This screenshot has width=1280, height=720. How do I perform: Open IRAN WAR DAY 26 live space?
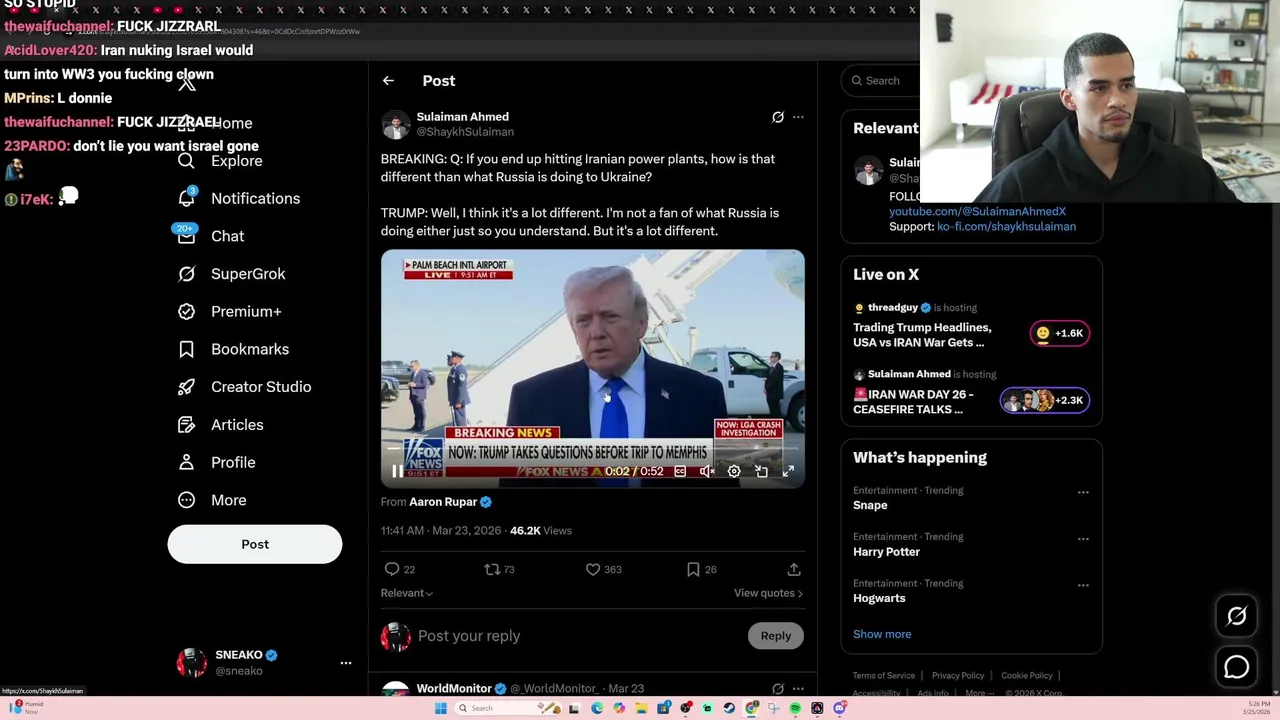point(913,402)
